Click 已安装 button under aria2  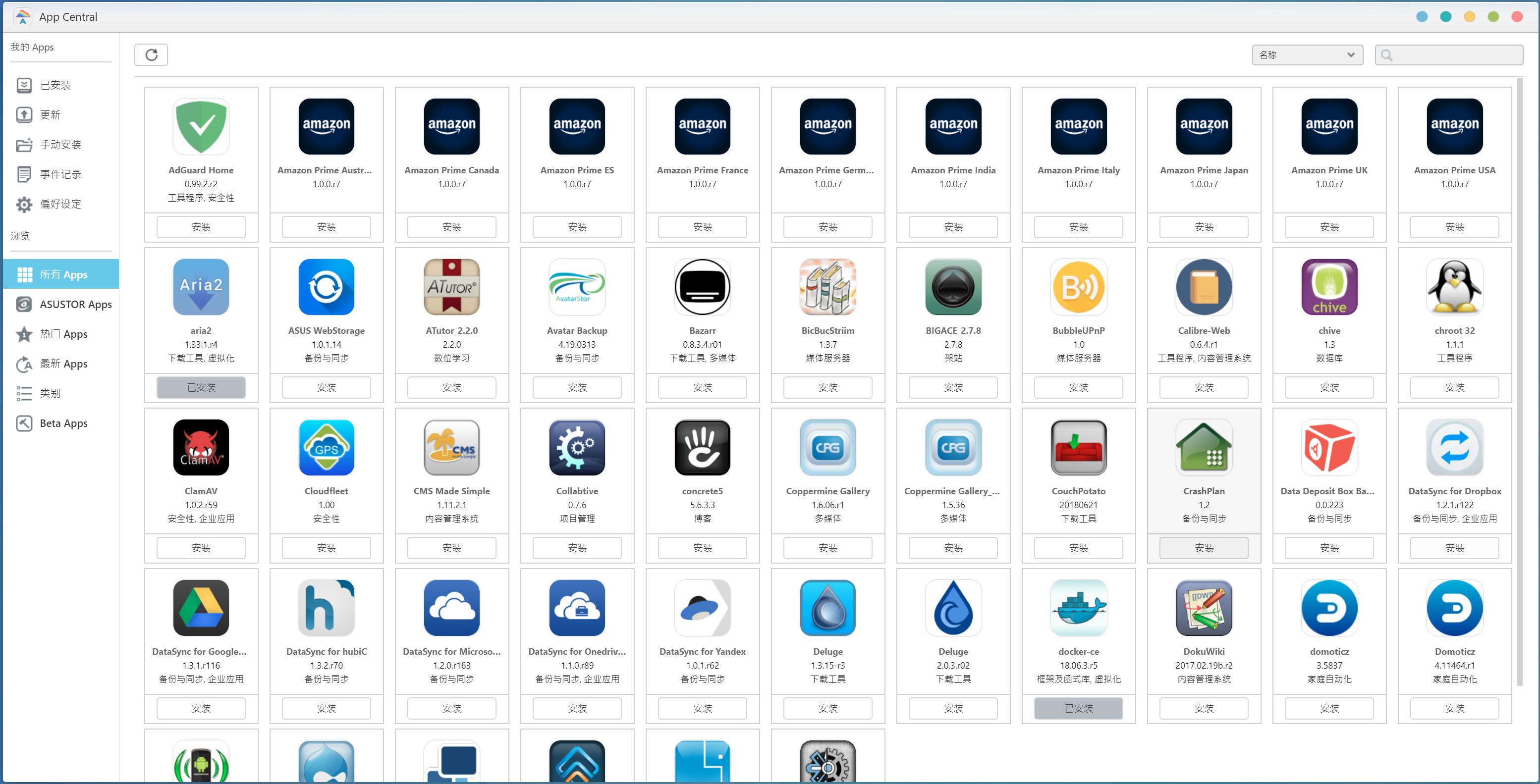click(201, 387)
